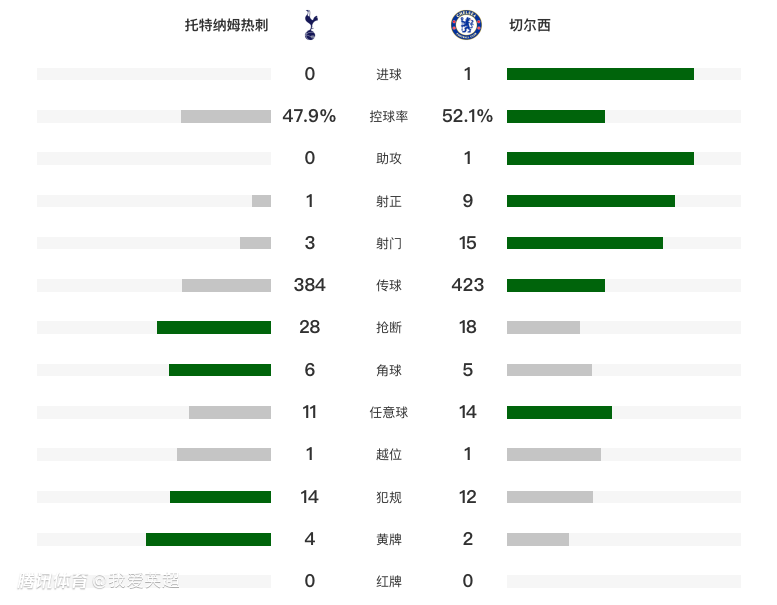The width and height of the screenshot is (777, 605).
Task: Click the 红牌 row label
Action: (x=389, y=581)
